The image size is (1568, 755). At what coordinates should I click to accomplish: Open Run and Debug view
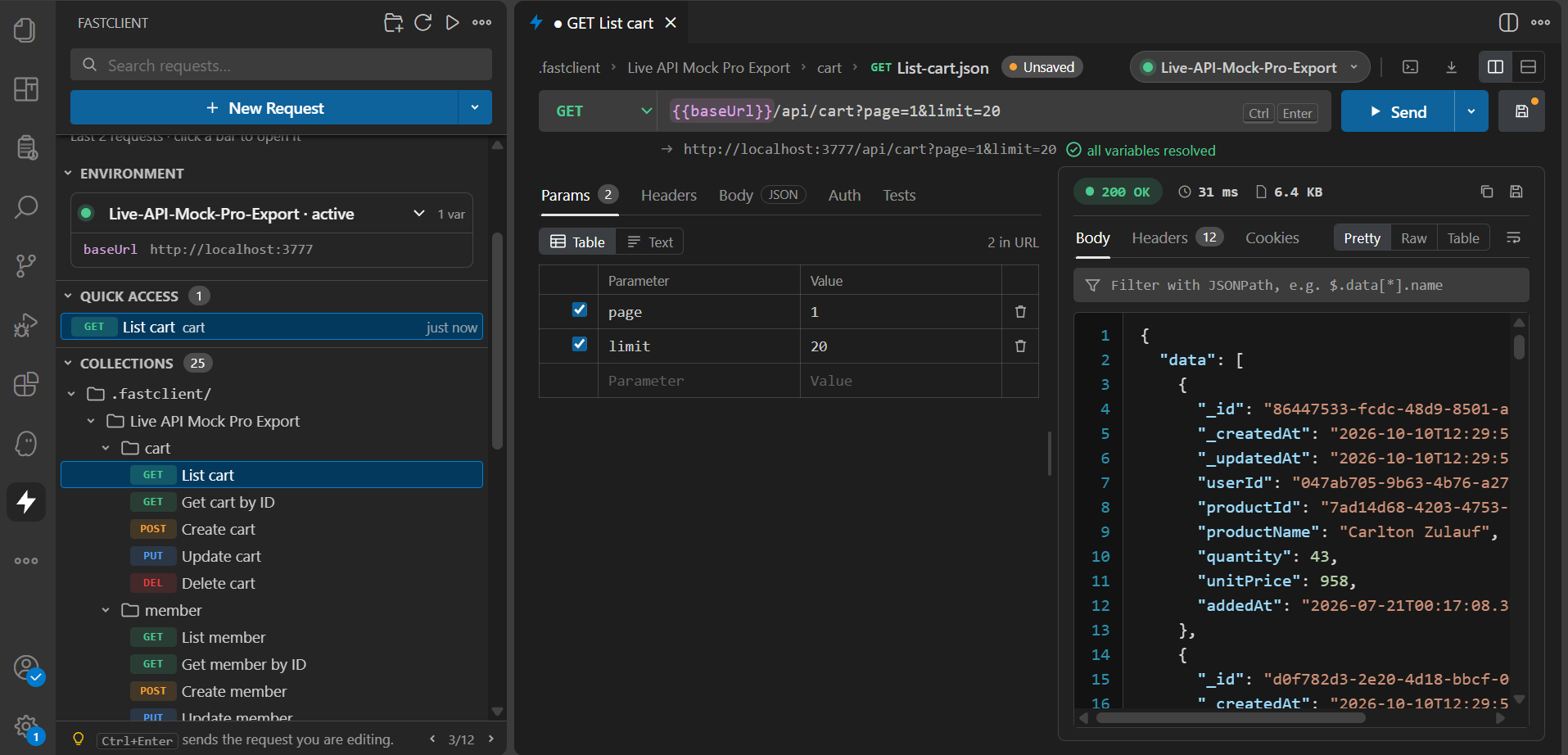pyautogui.click(x=25, y=325)
